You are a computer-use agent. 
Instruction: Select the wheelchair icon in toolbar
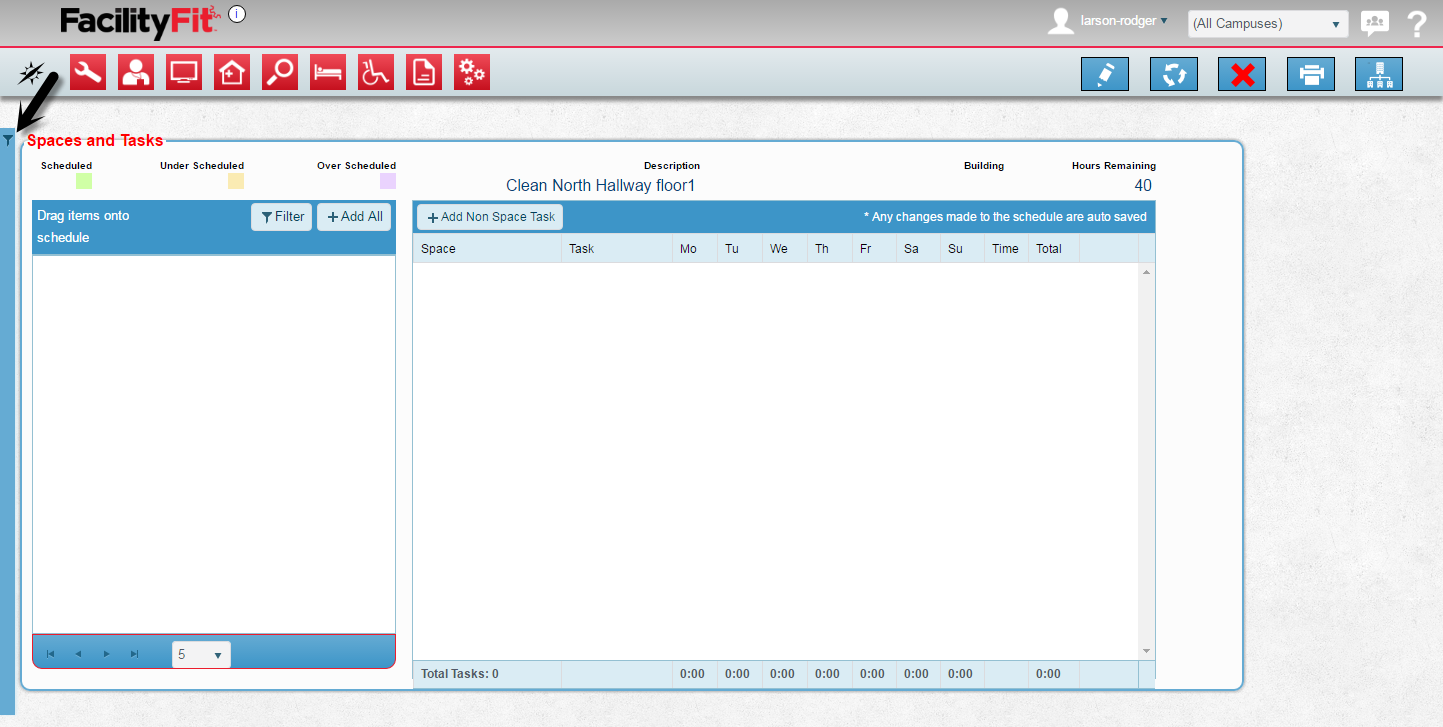[376, 73]
